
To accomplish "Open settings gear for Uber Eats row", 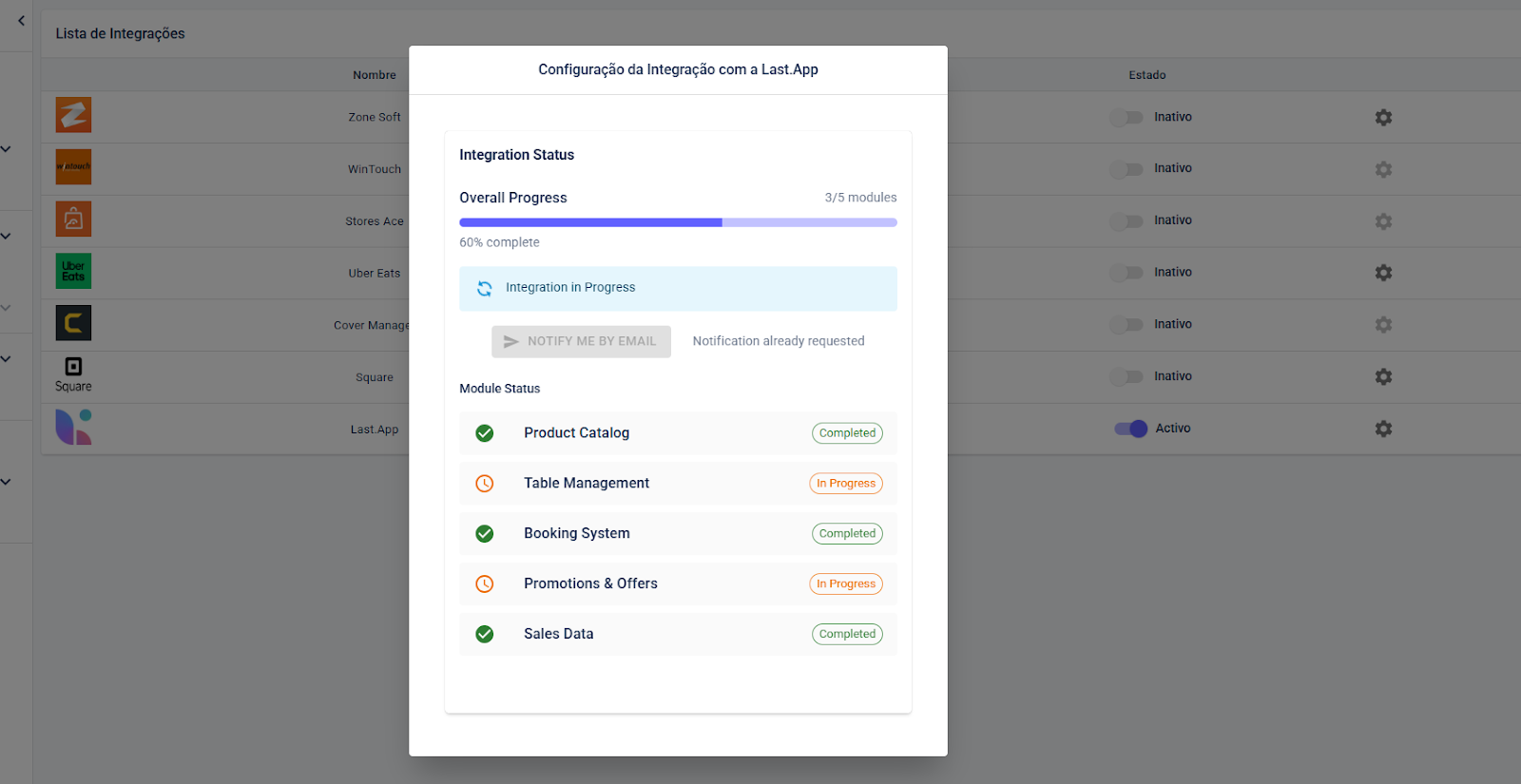I will tap(1383, 273).
